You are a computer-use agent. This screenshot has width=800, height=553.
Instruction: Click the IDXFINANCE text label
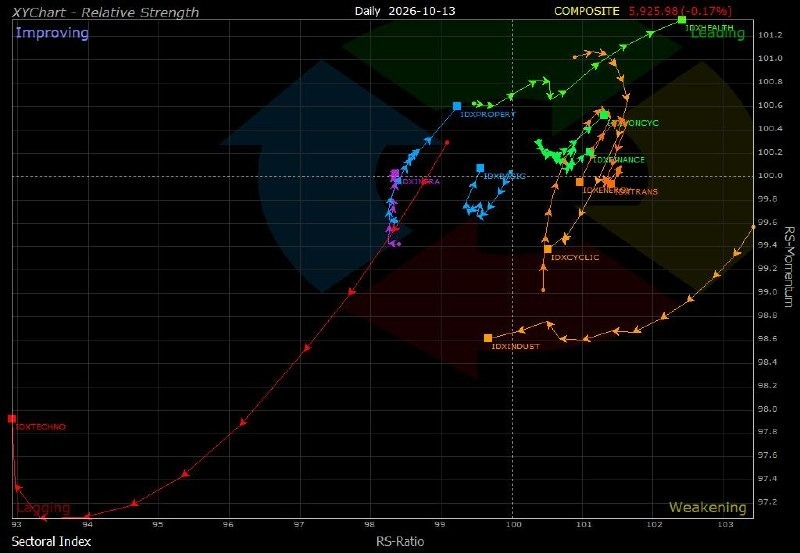tap(619, 160)
